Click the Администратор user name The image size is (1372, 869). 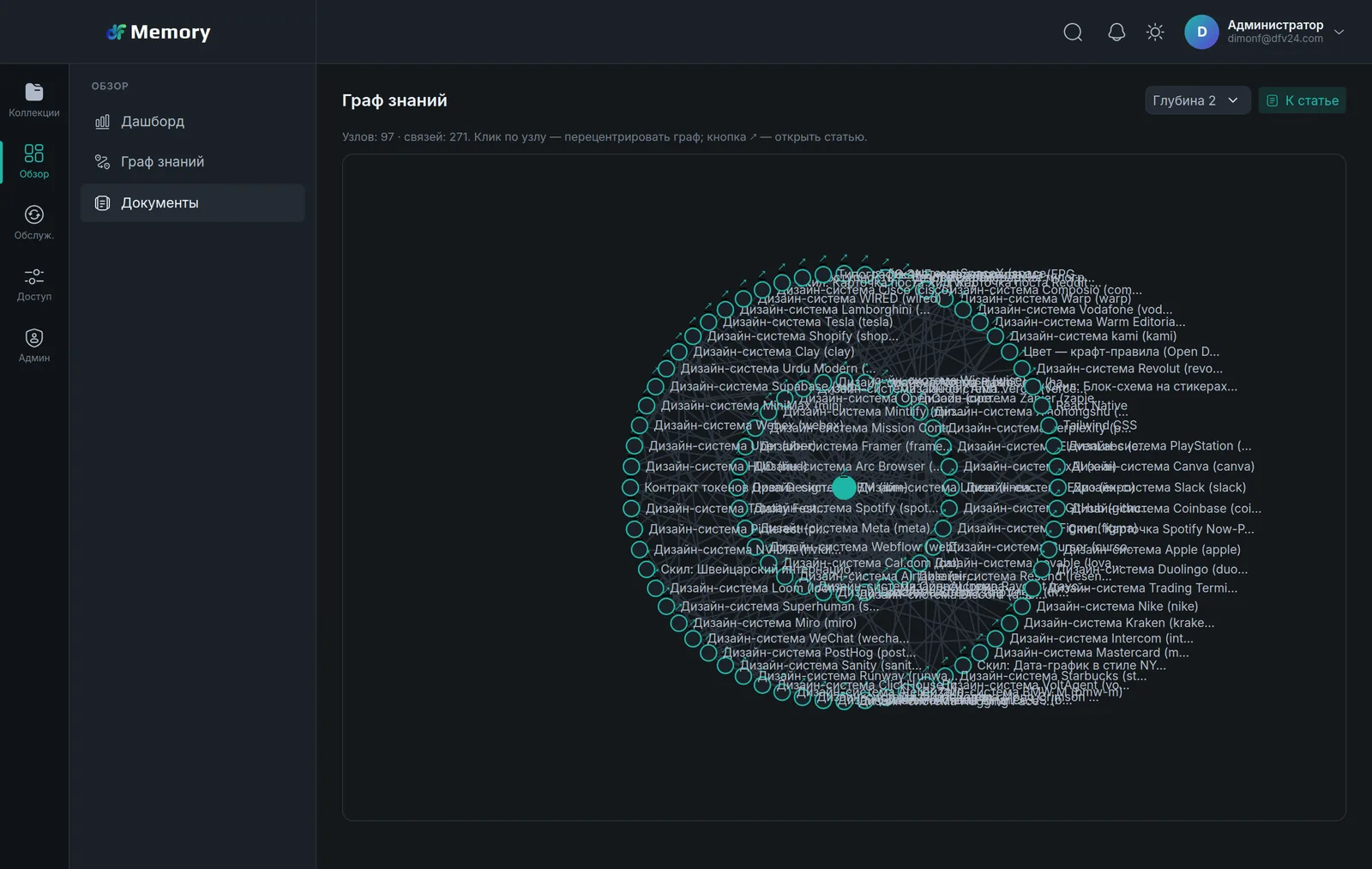(x=1275, y=25)
